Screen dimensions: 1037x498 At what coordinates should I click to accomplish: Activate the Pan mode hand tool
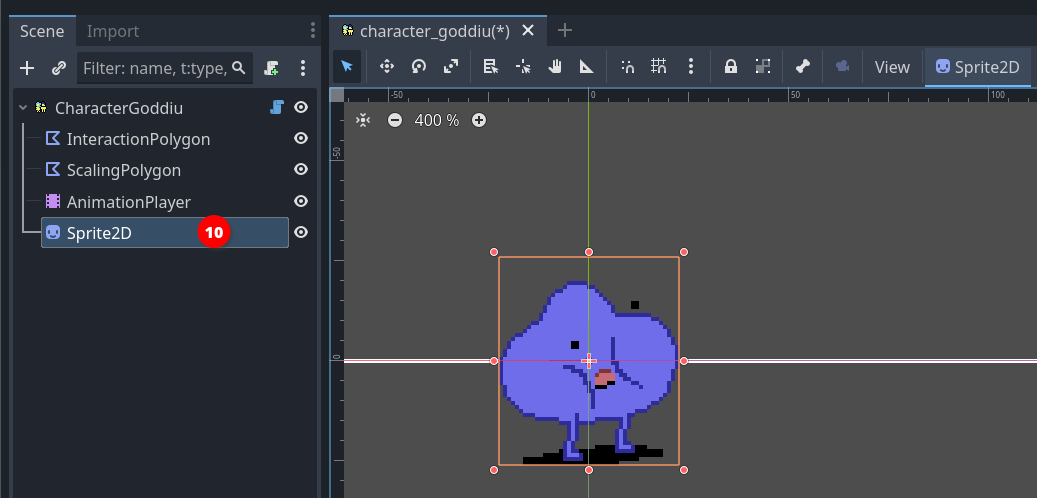pyautogui.click(x=555, y=66)
